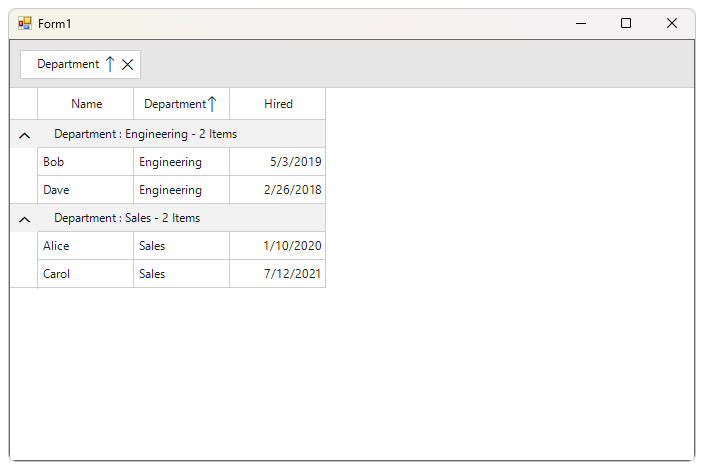
Task: Select the Dave name cell
Action: tap(85, 190)
